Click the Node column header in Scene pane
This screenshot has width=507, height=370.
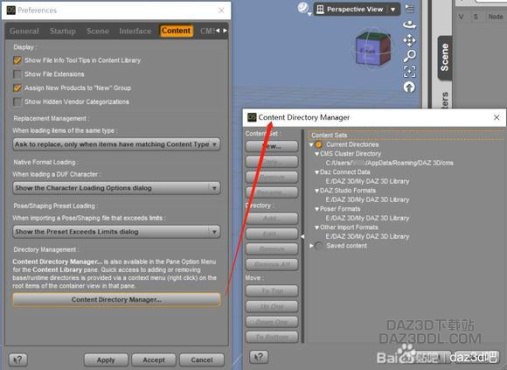point(495,17)
